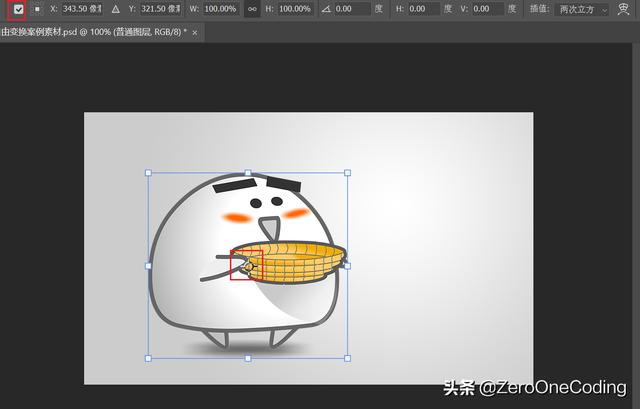Toggle the link icon between W and H
The width and height of the screenshot is (640, 409).
point(252,9)
